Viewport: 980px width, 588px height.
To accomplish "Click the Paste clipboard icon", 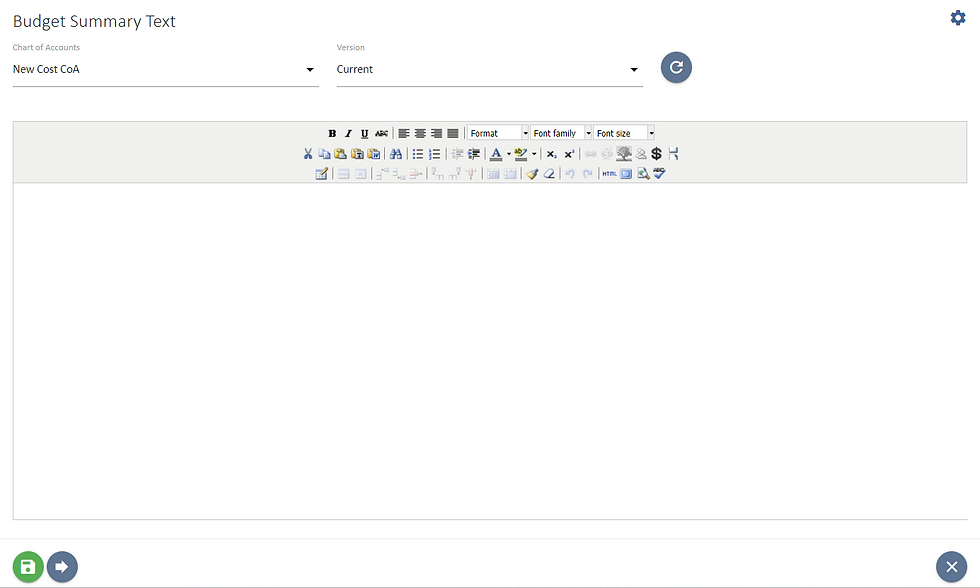I will pos(341,154).
